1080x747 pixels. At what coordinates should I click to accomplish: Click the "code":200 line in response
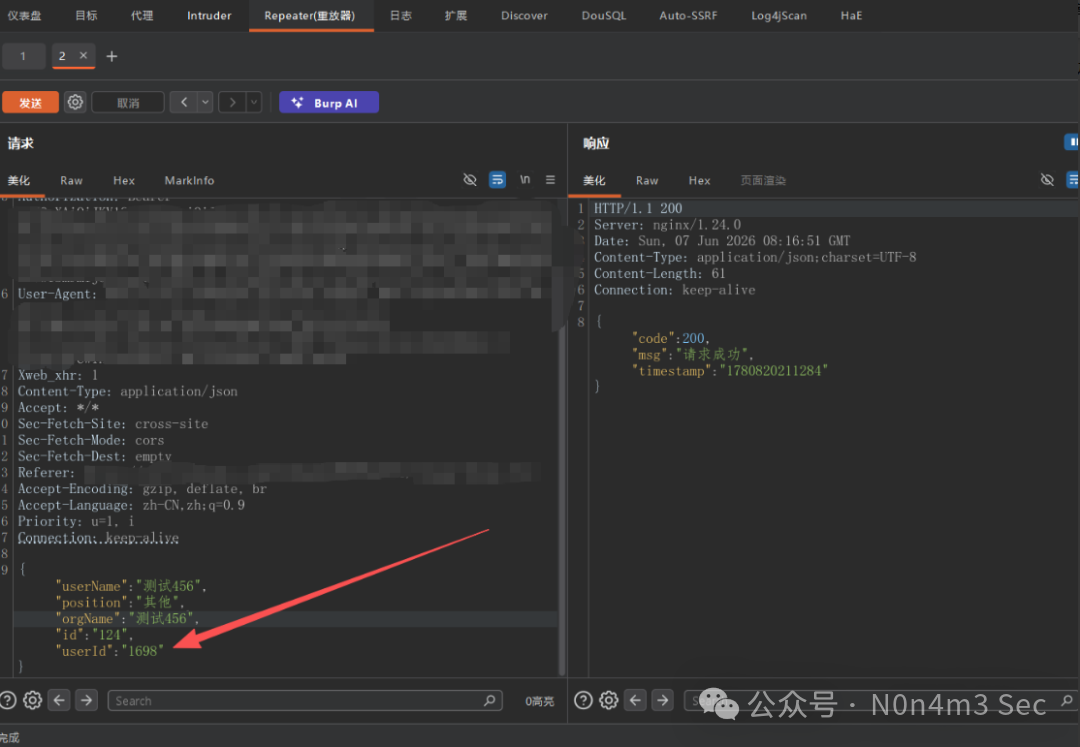670,339
